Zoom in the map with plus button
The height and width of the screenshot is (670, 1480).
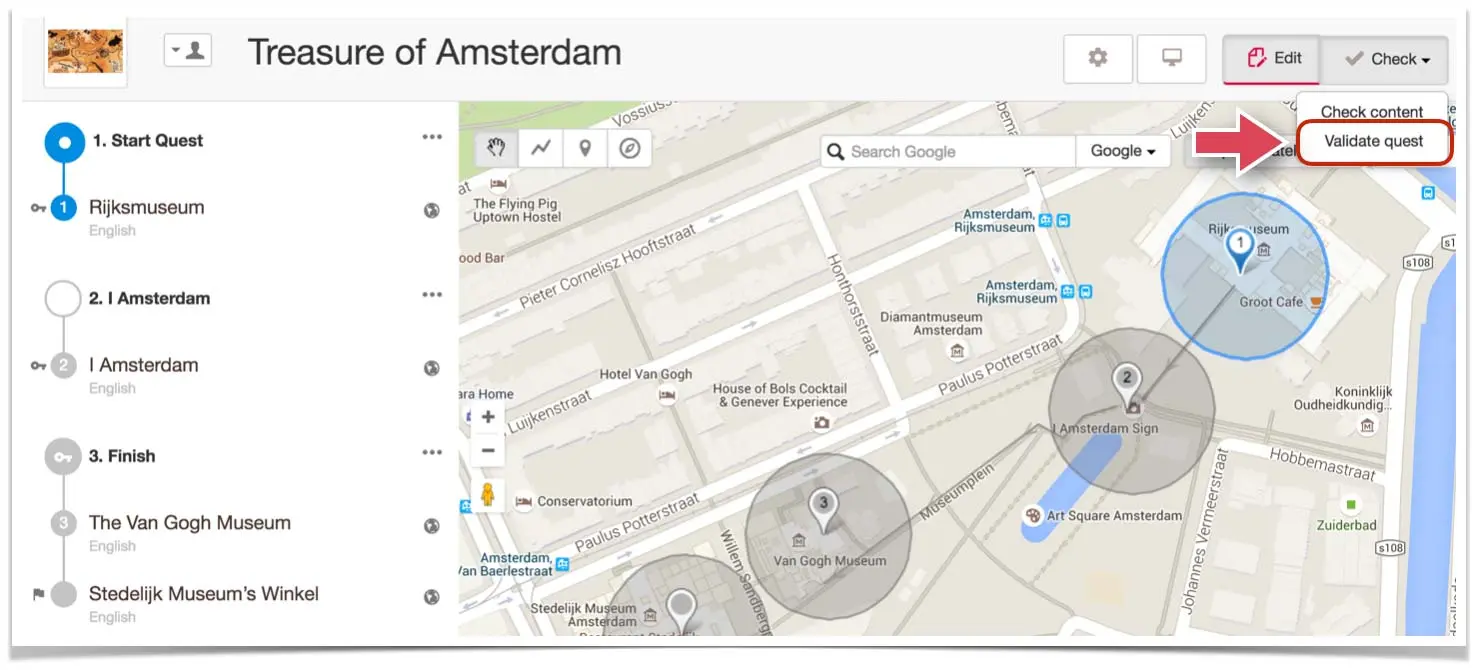tap(488, 418)
